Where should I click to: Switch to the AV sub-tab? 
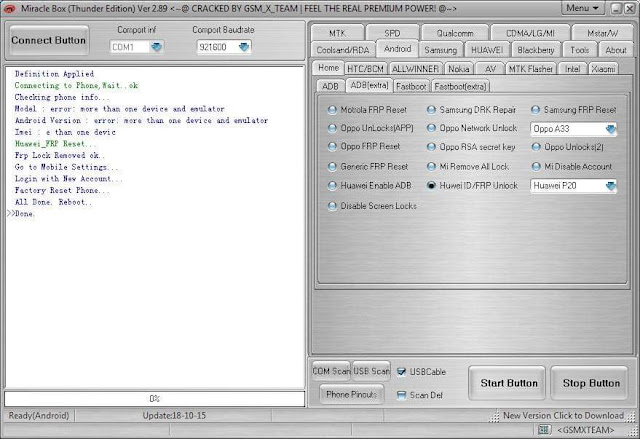point(490,69)
